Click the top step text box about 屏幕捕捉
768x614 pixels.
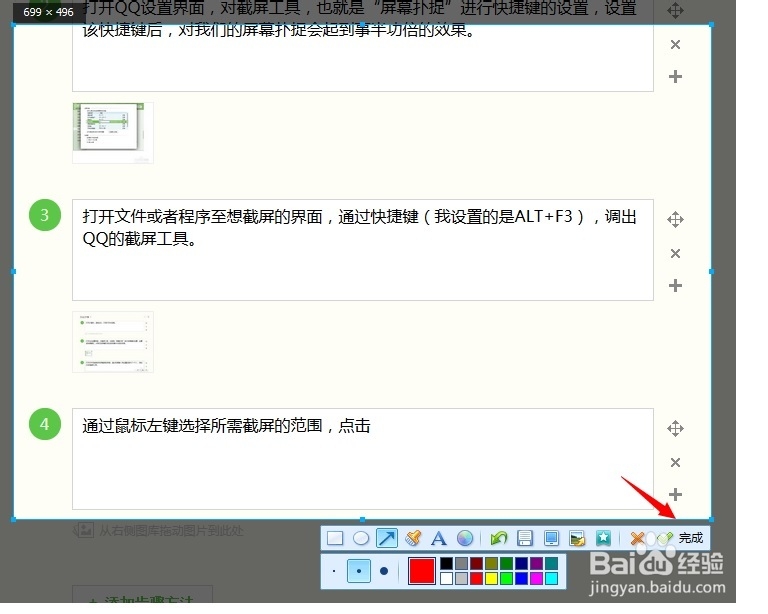click(x=363, y=46)
